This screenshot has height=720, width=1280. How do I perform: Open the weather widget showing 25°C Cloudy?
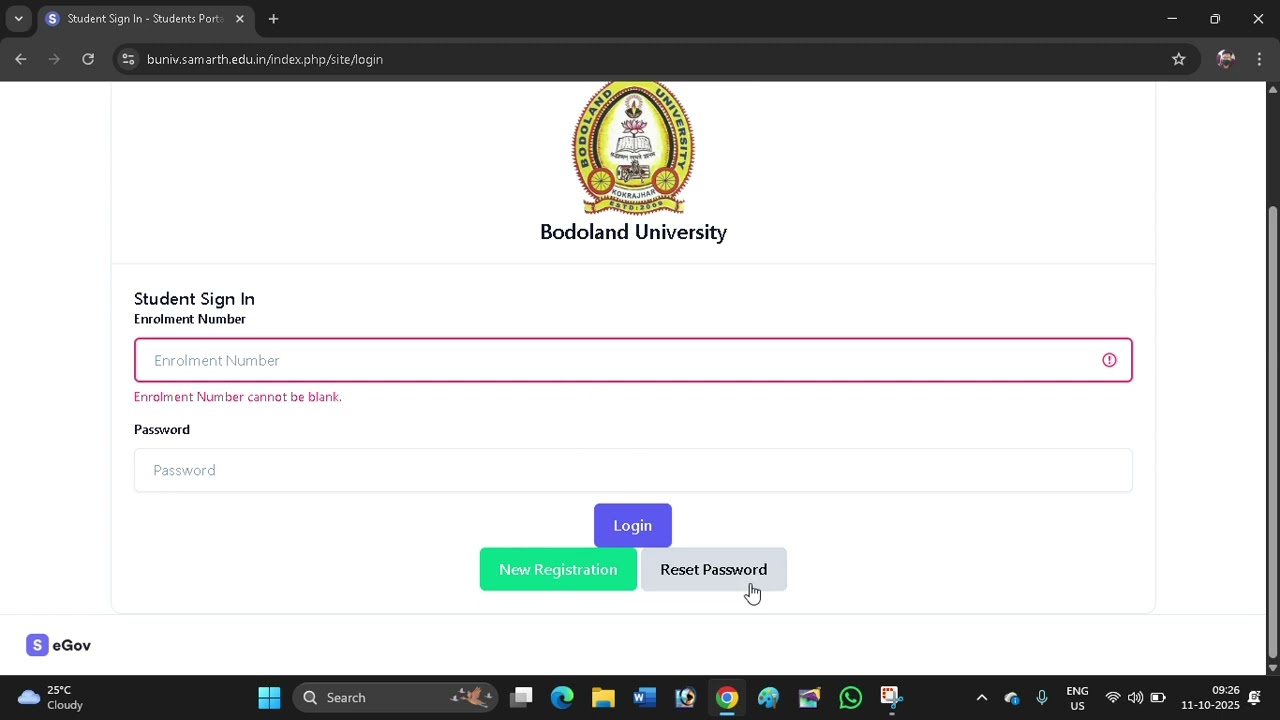51,697
